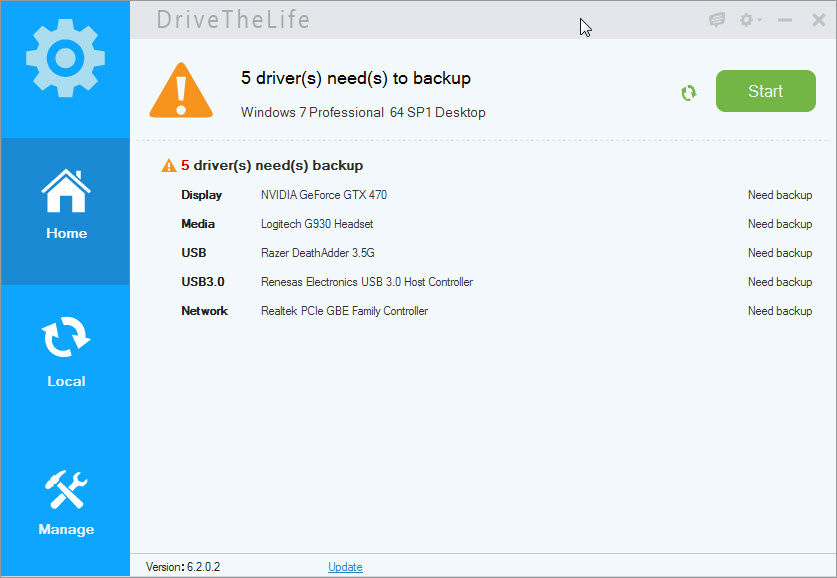Click the DriveTheLife gear logo
Image resolution: width=837 pixels, height=578 pixels.
pyautogui.click(x=65, y=58)
